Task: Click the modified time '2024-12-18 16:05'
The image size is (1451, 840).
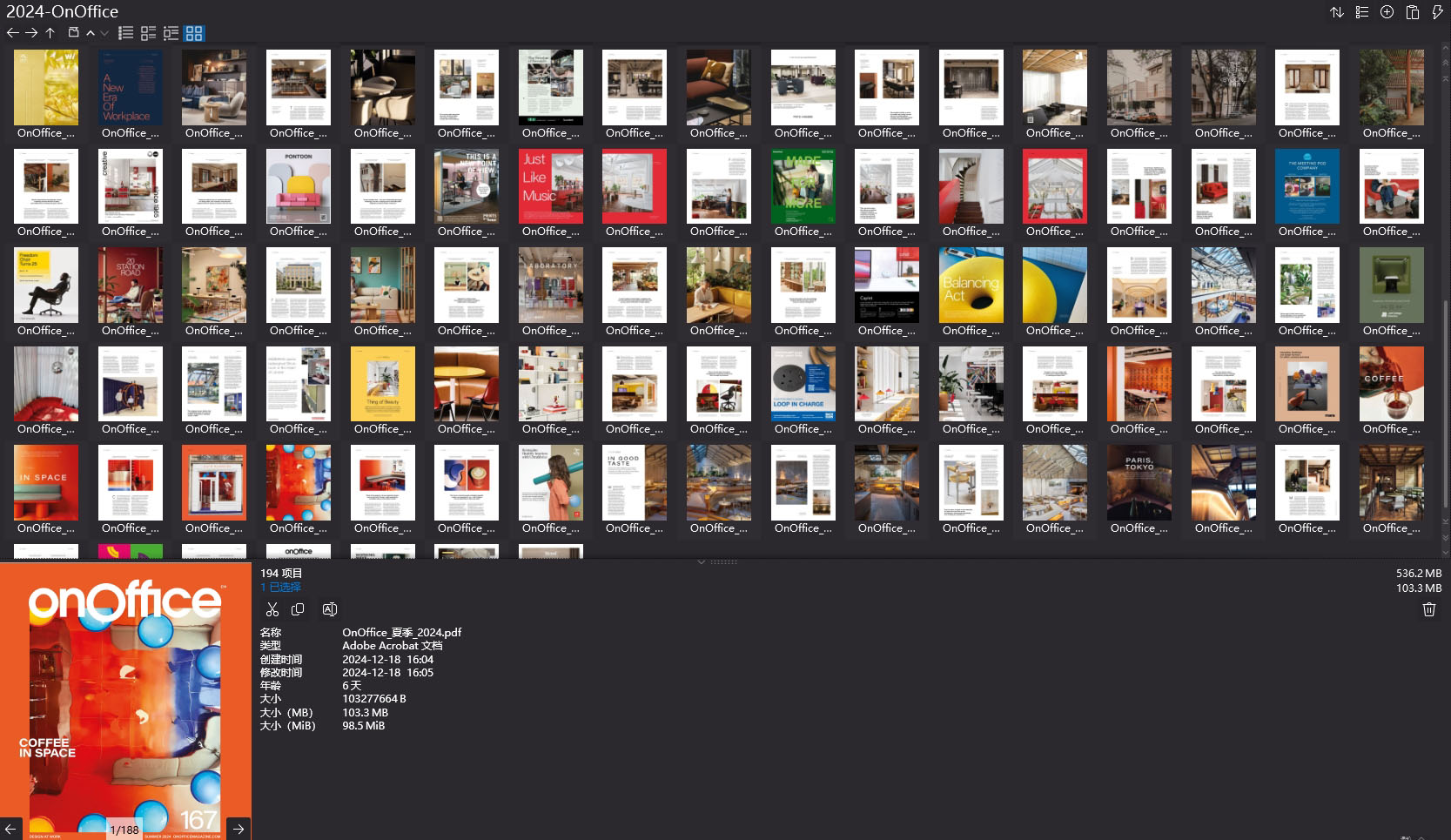Action: coord(387,673)
